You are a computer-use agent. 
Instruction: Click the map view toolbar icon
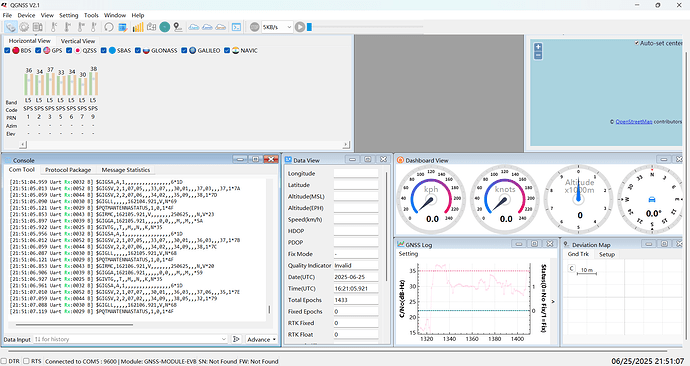tap(151, 27)
